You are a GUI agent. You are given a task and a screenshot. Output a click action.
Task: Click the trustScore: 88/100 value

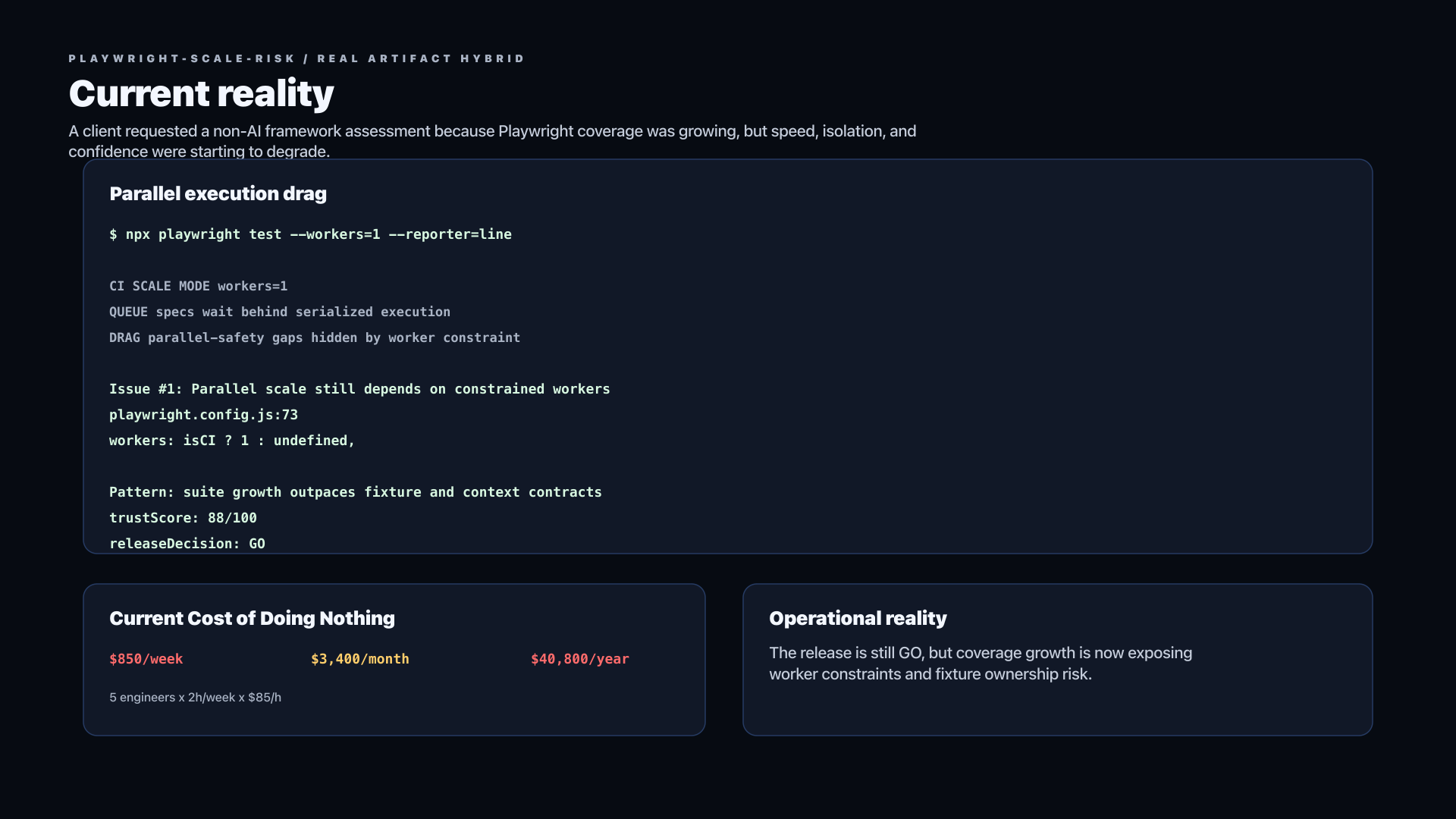coord(183,518)
